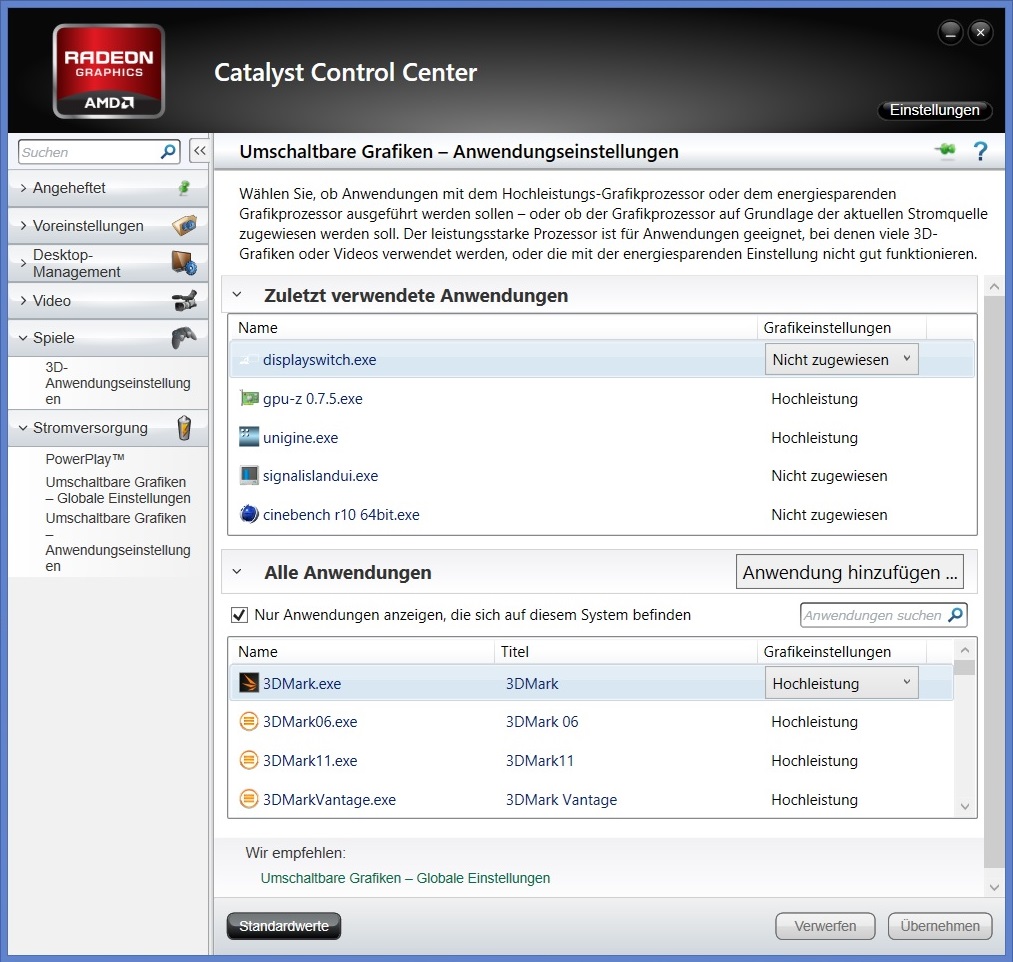1013x962 pixels.
Task: Collapse the 'Zuletzt verwendete Anwendungen' section
Action: [x=237, y=295]
